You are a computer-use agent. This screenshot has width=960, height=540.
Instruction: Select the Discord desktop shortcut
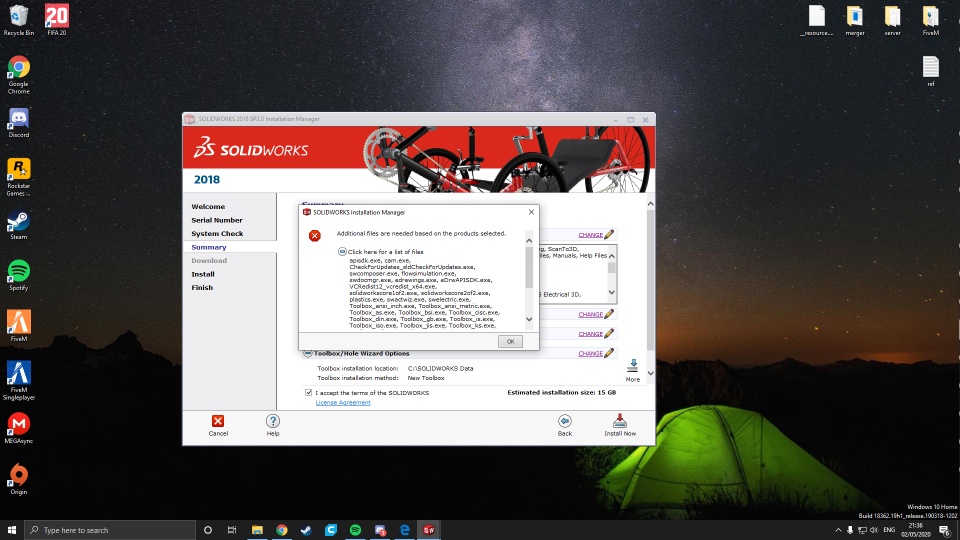(18, 122)
